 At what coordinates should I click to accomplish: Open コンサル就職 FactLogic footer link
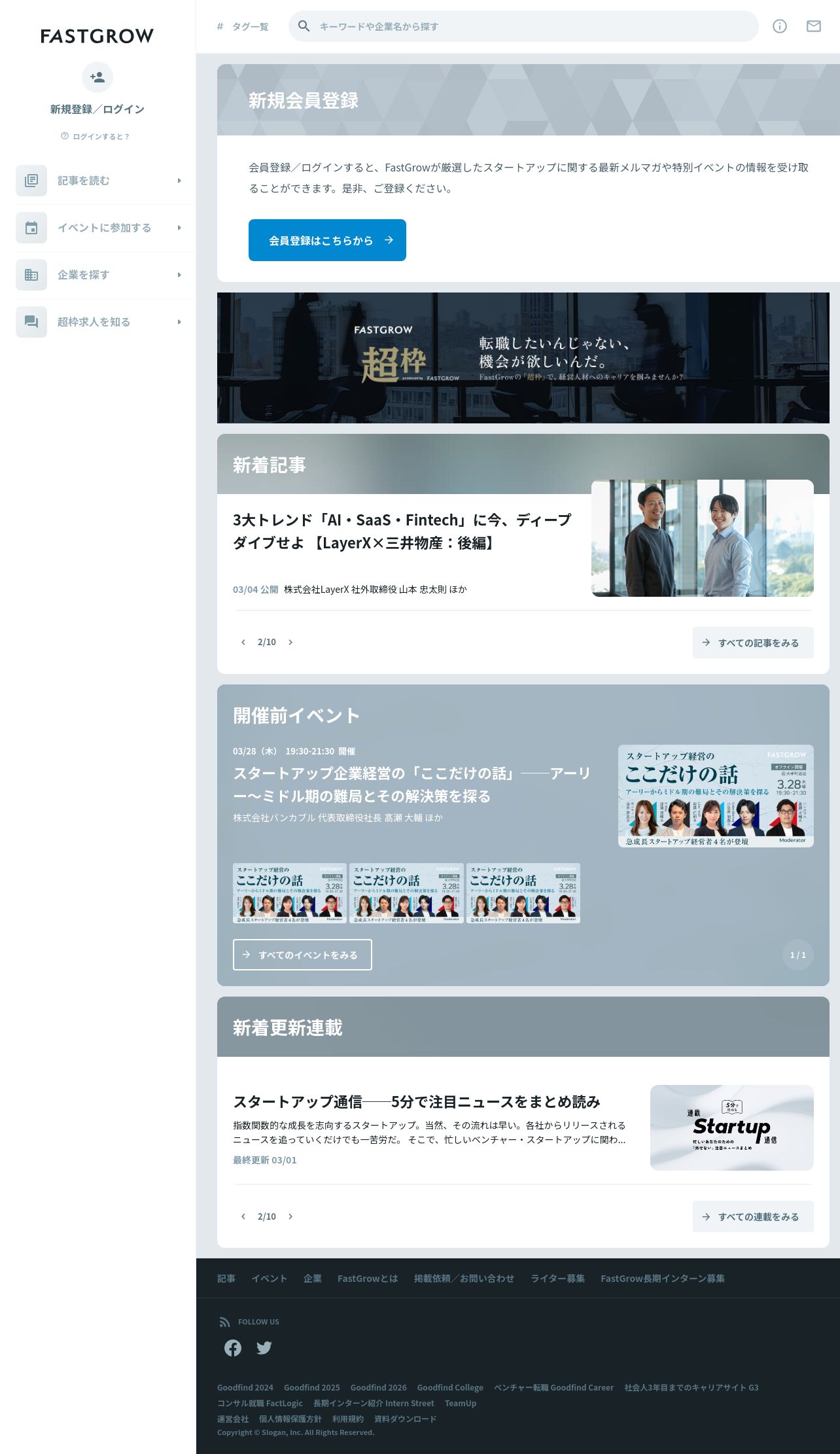pyautogui.click(x=260, y=1403)
